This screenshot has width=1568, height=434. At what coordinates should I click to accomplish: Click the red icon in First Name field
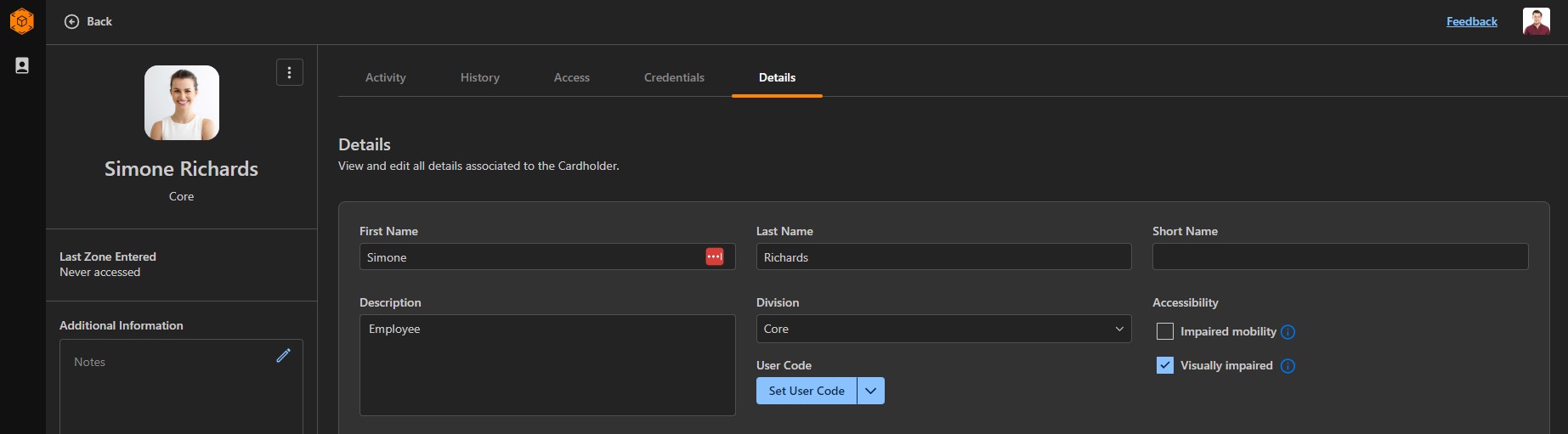(715, 256)
